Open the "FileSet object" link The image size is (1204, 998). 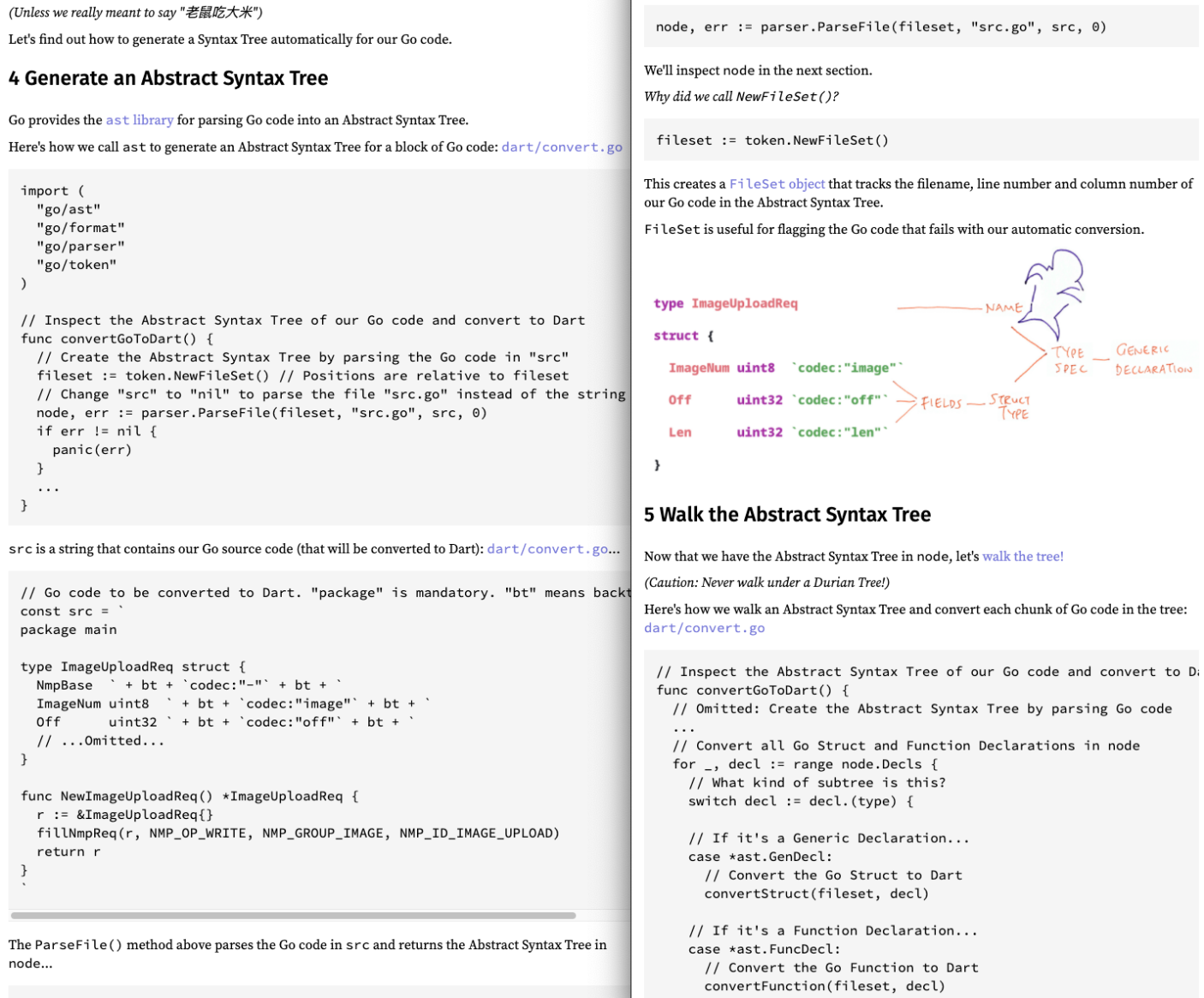777,184
